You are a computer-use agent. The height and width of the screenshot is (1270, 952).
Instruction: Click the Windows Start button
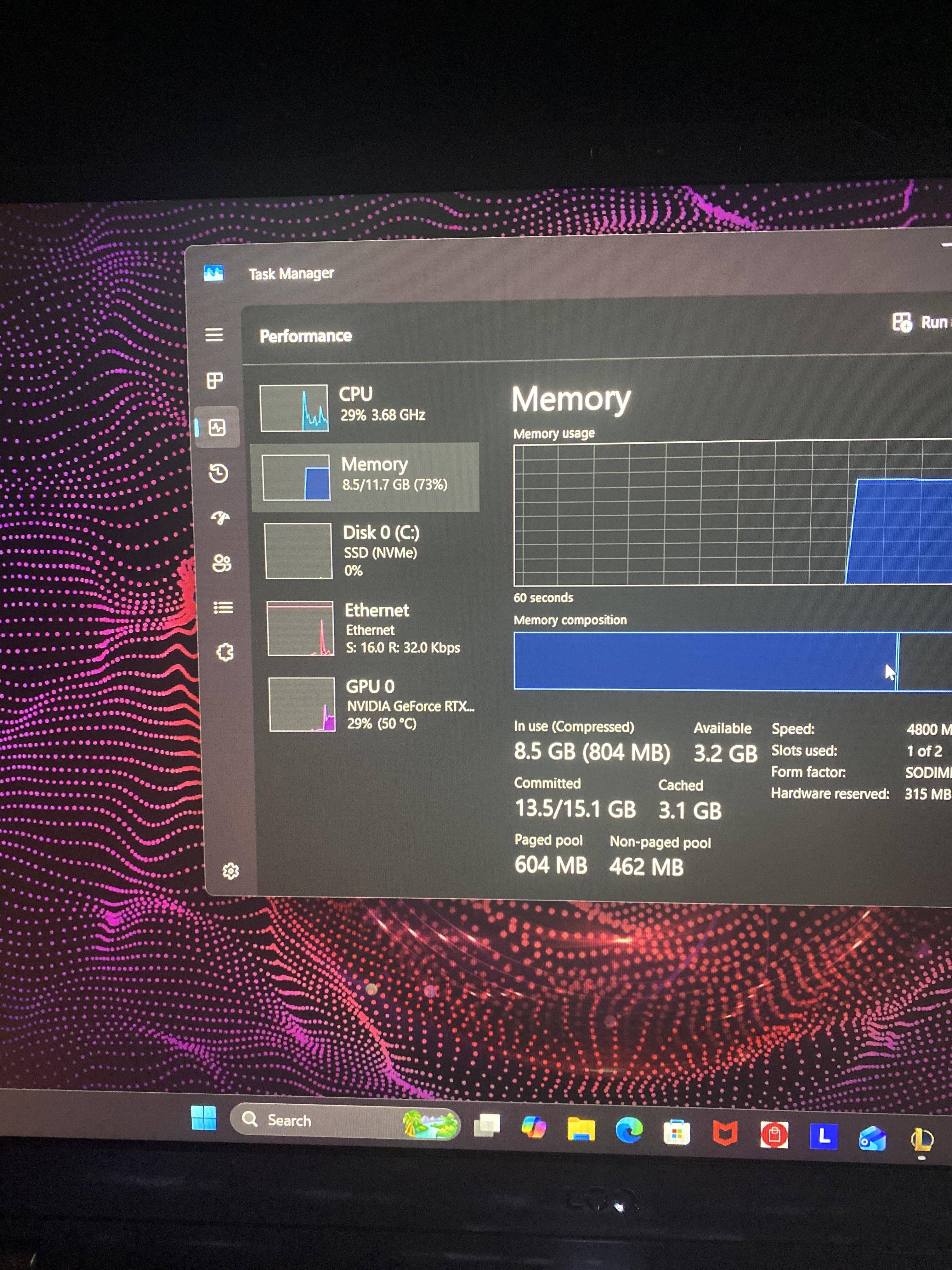(x=204, y=1118)
